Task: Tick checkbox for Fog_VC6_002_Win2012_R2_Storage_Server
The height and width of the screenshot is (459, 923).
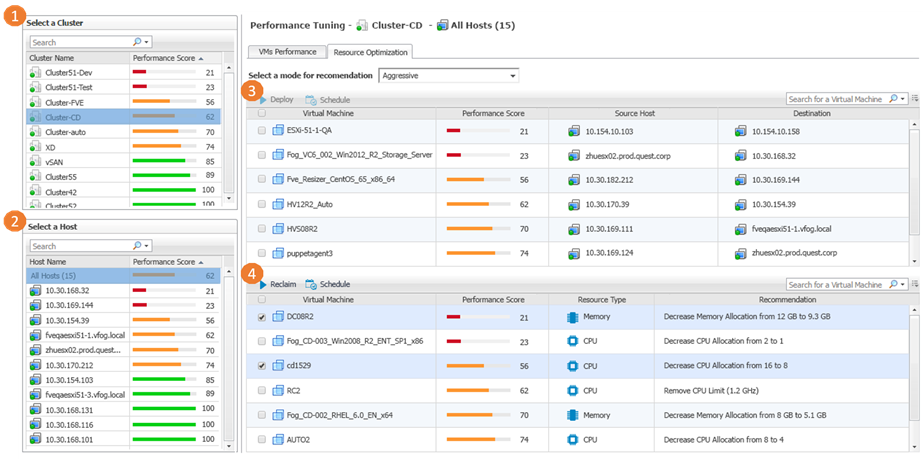Action: point(261,155)
